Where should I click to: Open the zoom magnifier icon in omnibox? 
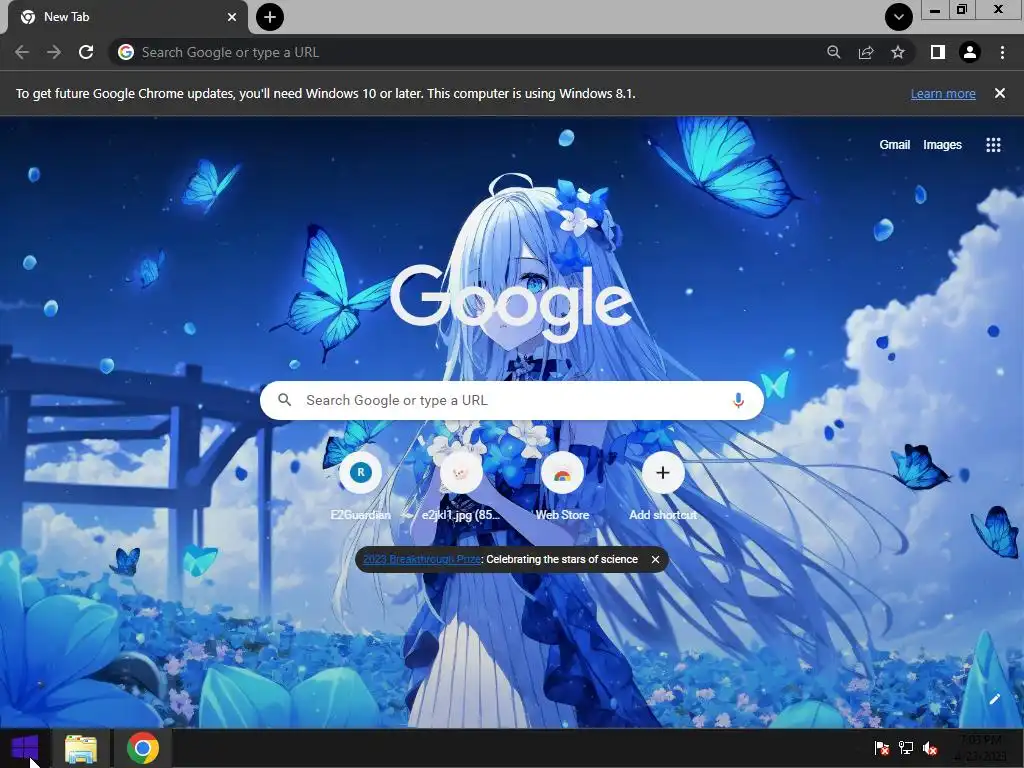tap(833, 52)
